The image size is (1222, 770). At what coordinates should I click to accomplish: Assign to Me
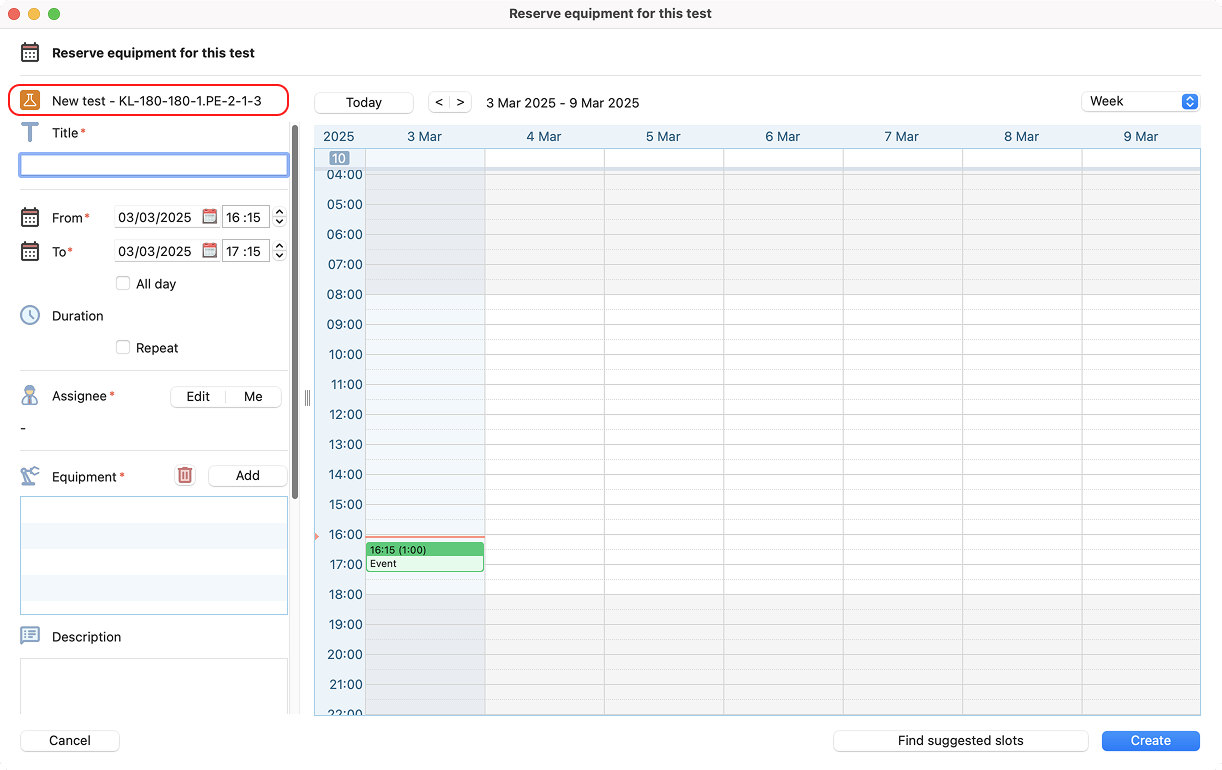(x=254, y=396)
